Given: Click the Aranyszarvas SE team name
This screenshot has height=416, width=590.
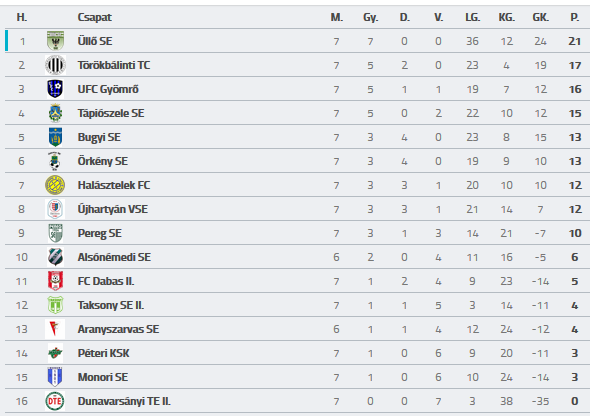Looking at the screenshot, I should 118,329.
